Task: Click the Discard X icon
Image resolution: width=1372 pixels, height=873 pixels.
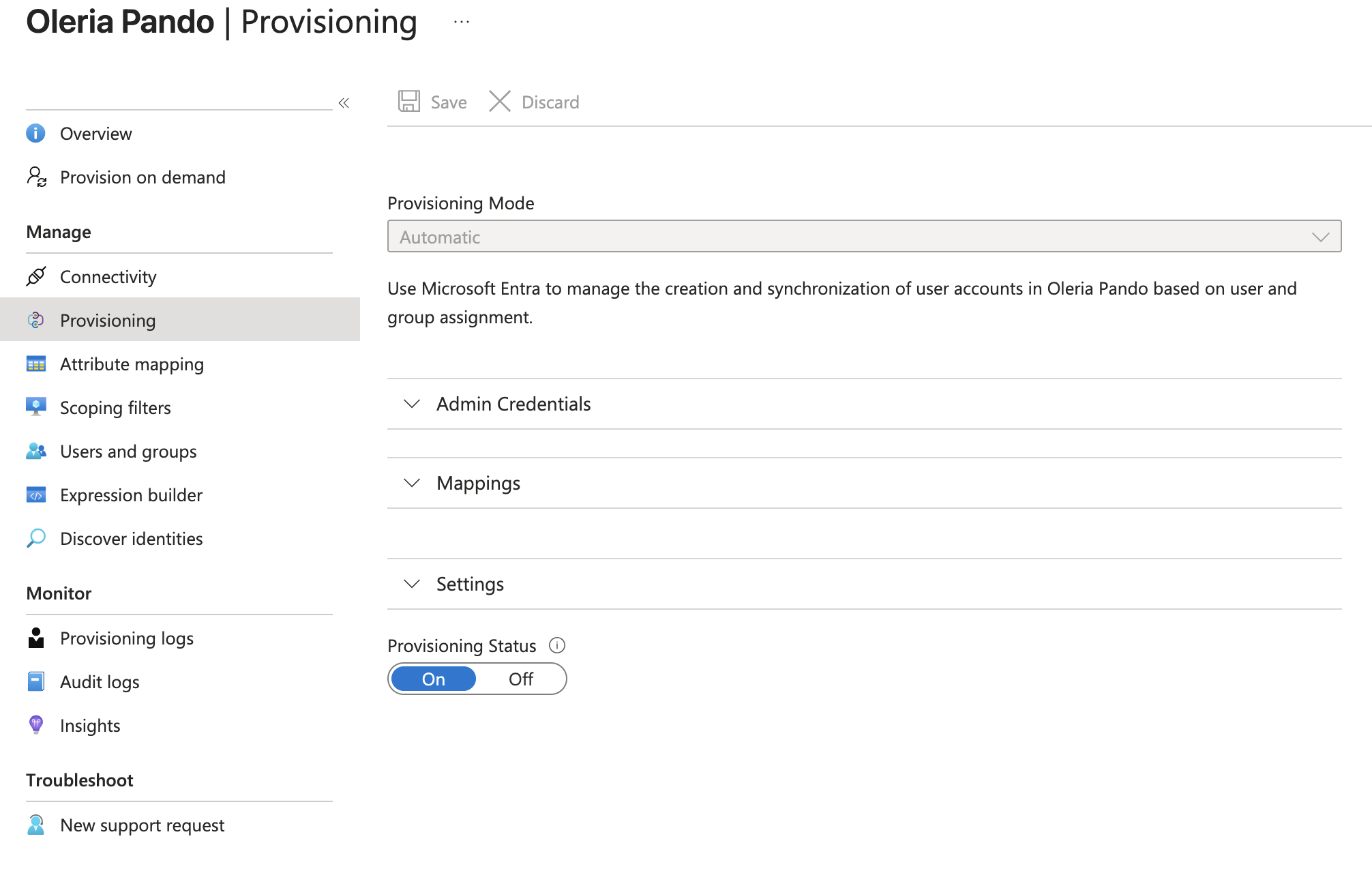Action: [x=500, y=102]
